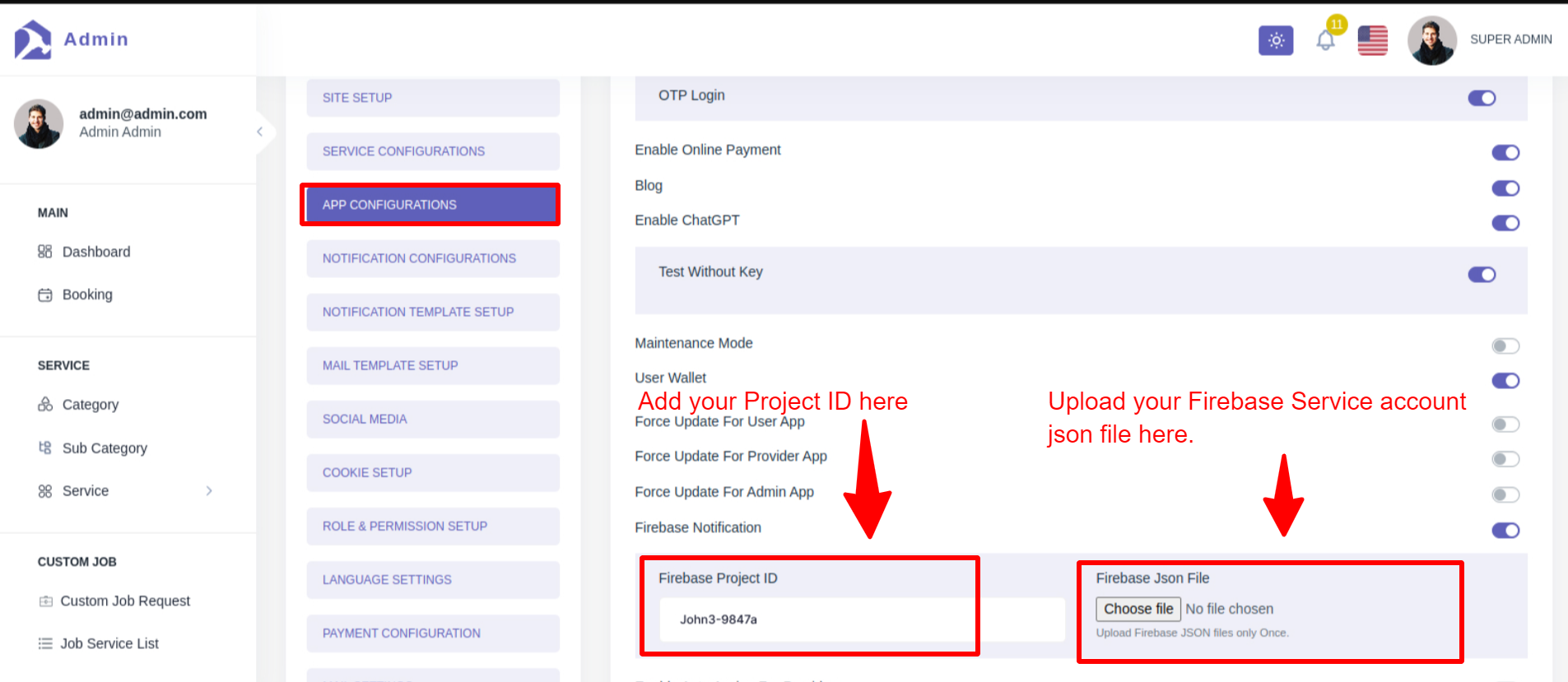Open Mail Template Setup
Viewport: 1568px width, 682px height.
point(433,365)
